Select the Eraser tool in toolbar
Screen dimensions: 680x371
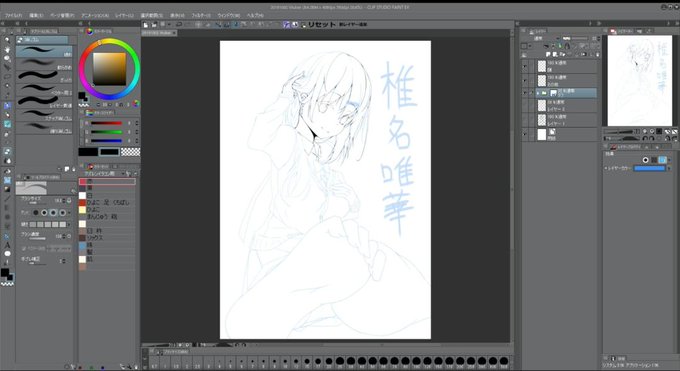[x=7, y=151]
